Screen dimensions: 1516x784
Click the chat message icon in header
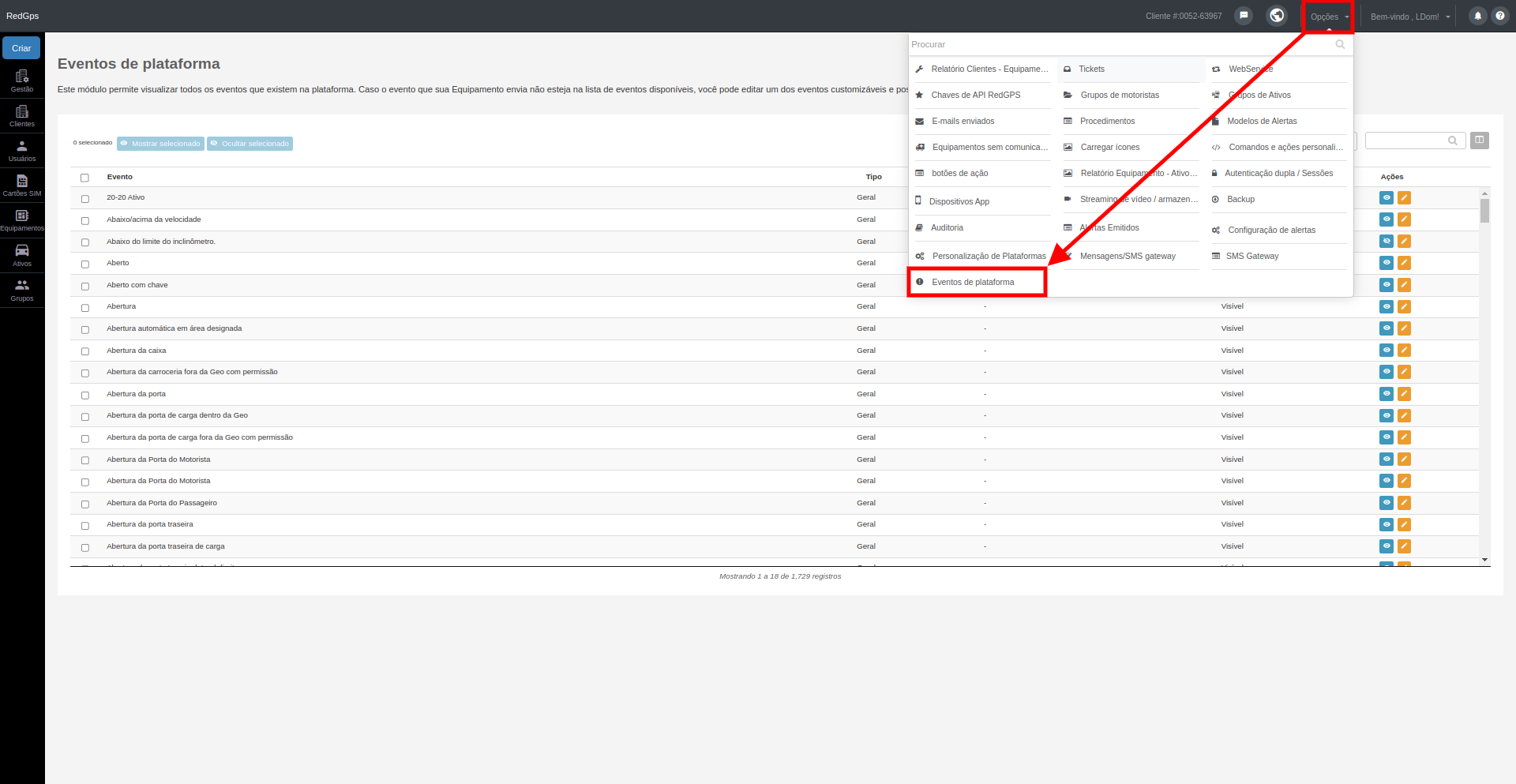[1244, 16]
